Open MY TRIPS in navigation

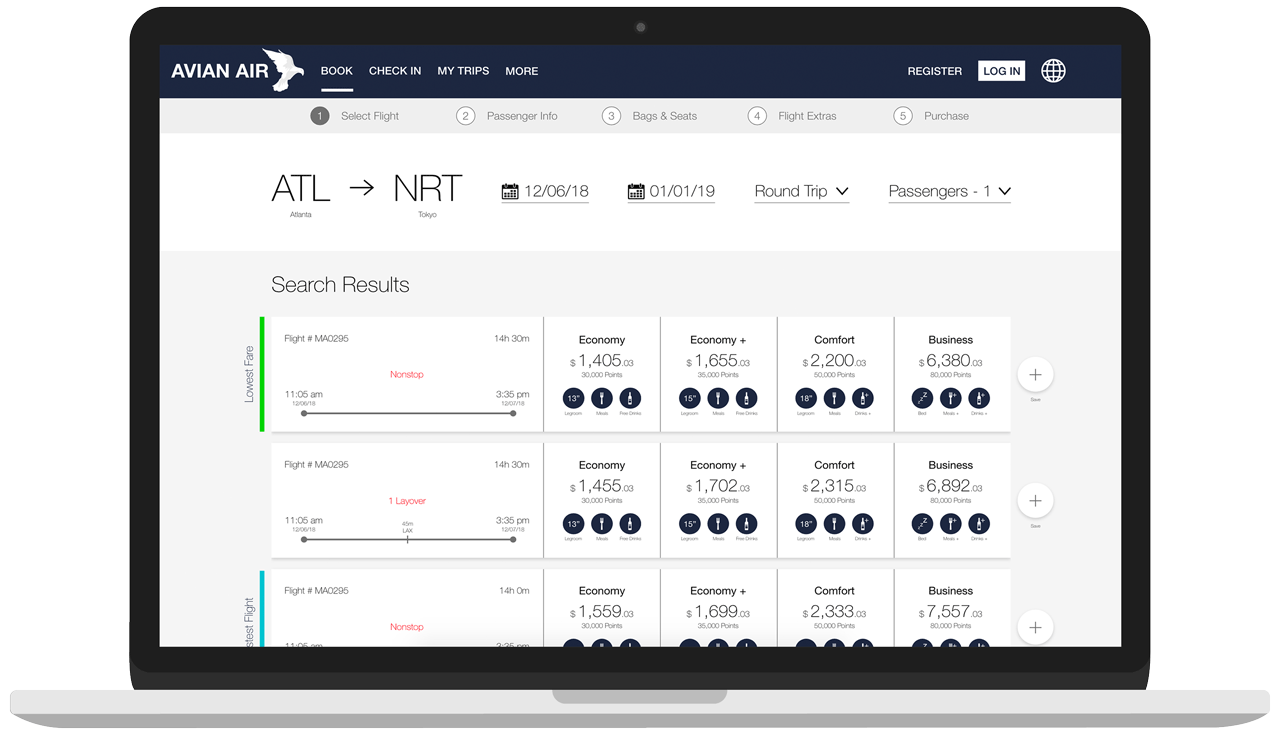click(463, 71)
